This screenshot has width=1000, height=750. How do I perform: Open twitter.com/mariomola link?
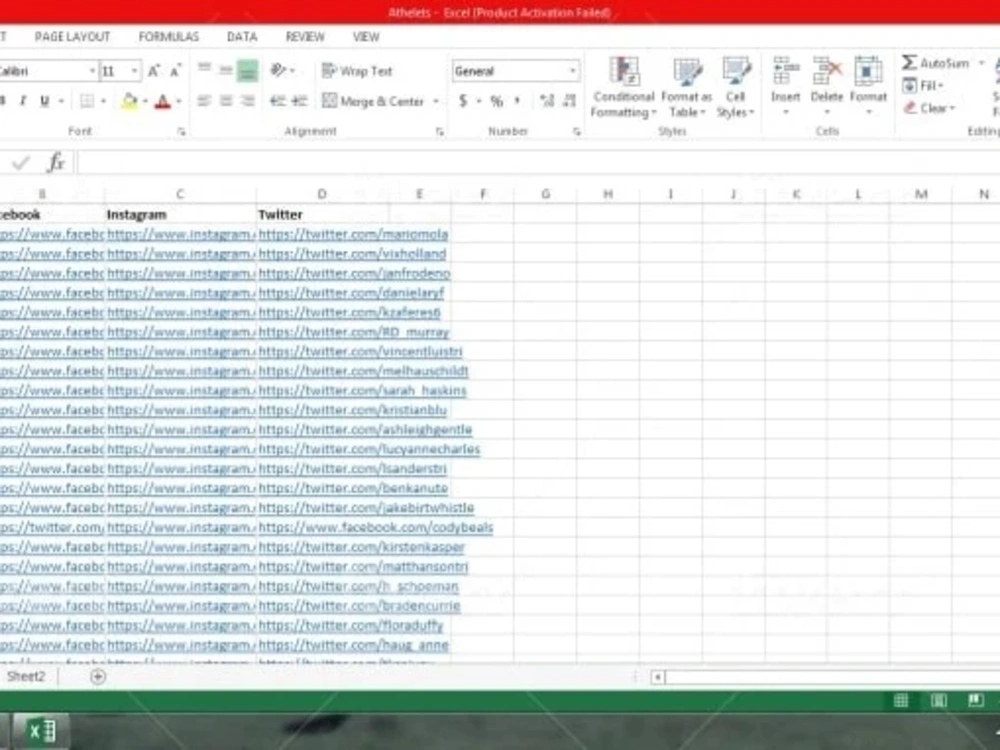pos(353,234)
